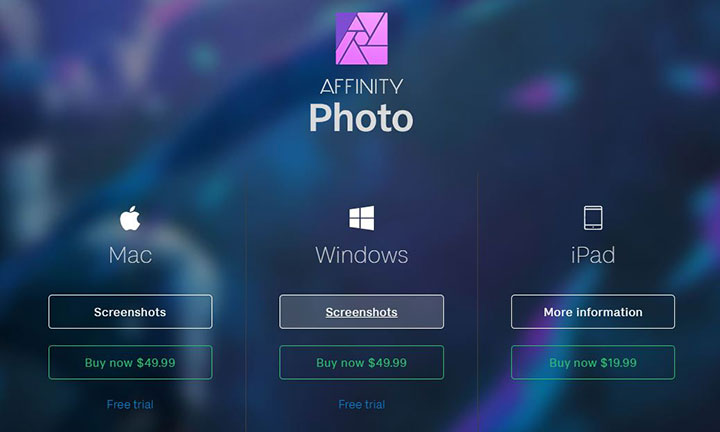Click divider line between Mac and Windows

click(x=246, y=303)
